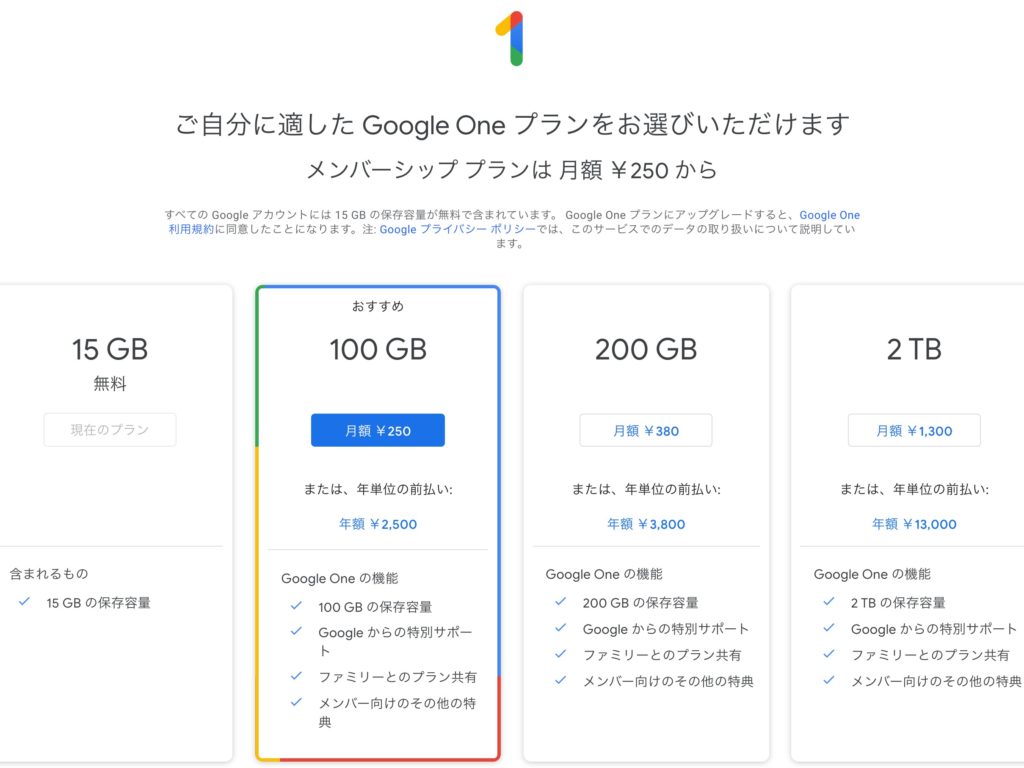
Task: Open the Google プライバシー ポリシー link
Action: tap(457, 229)
